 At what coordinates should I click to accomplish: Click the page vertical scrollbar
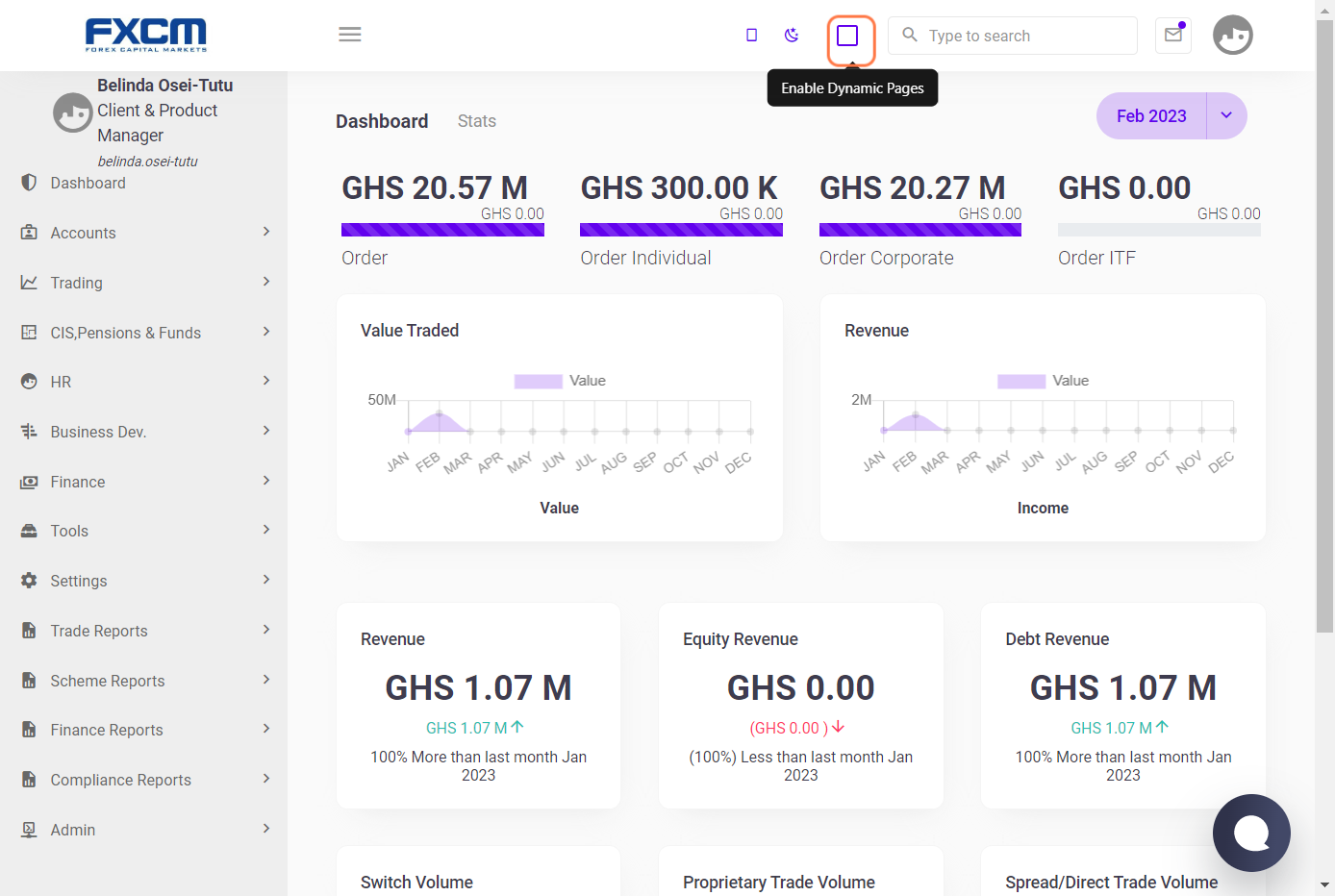pos(1325,327)
